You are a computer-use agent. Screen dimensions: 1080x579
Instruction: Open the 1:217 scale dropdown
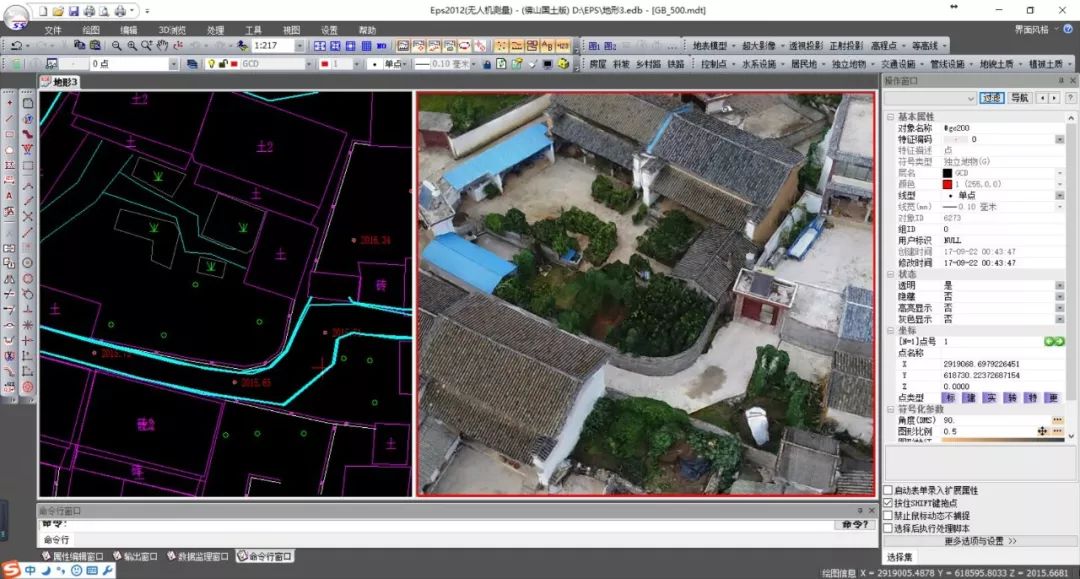click(x=300, y=46)
